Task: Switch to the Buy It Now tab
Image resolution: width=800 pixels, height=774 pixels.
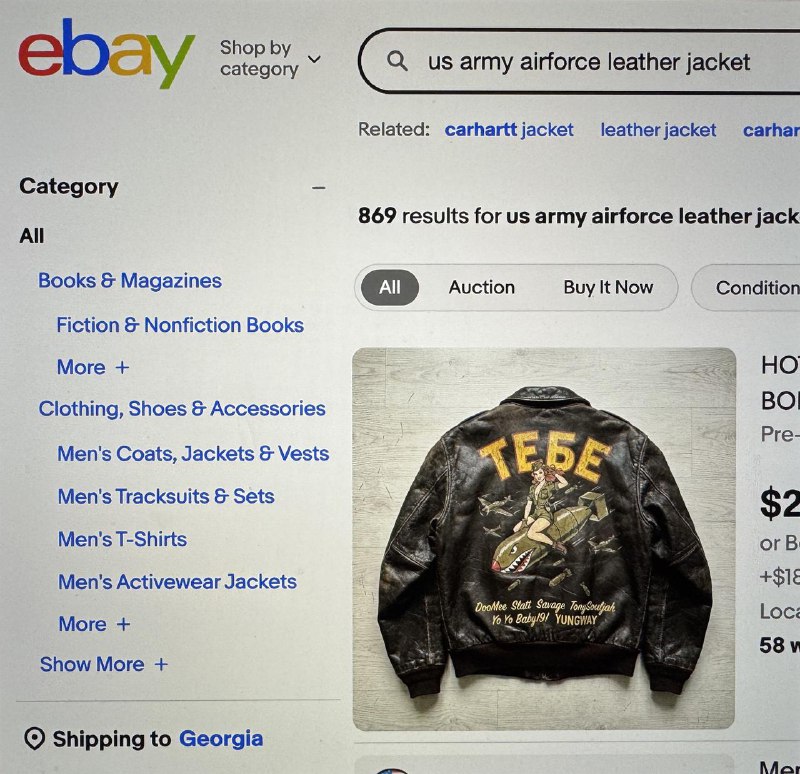Action: click(608, 288)
